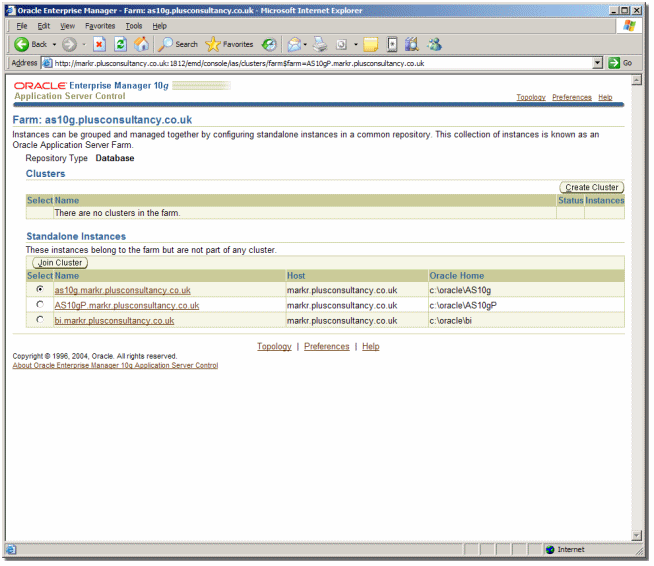
Task: Open the Back button history dropdown
Action: tap(54, 44)
